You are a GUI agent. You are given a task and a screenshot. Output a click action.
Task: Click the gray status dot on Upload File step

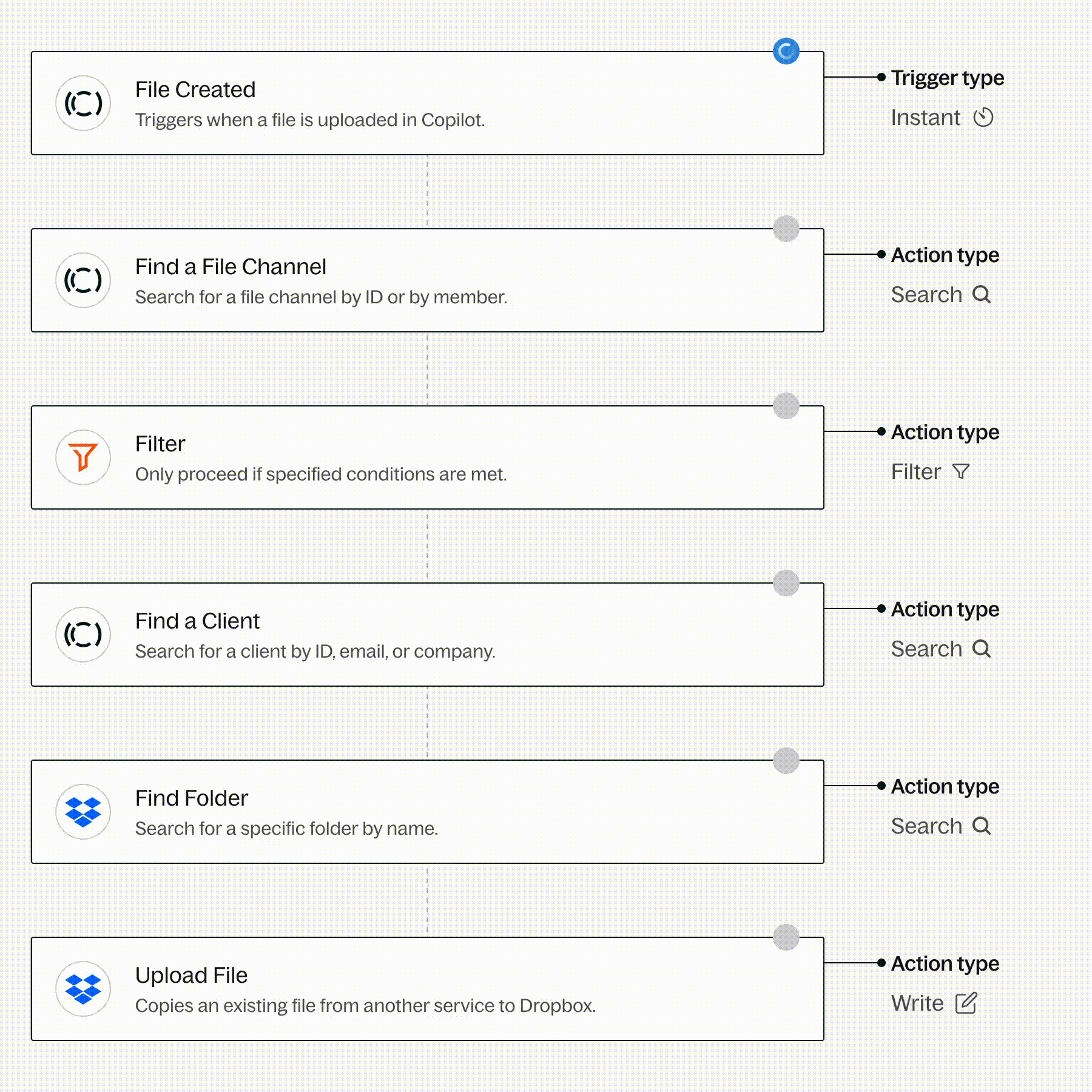(x=786, y=937)
